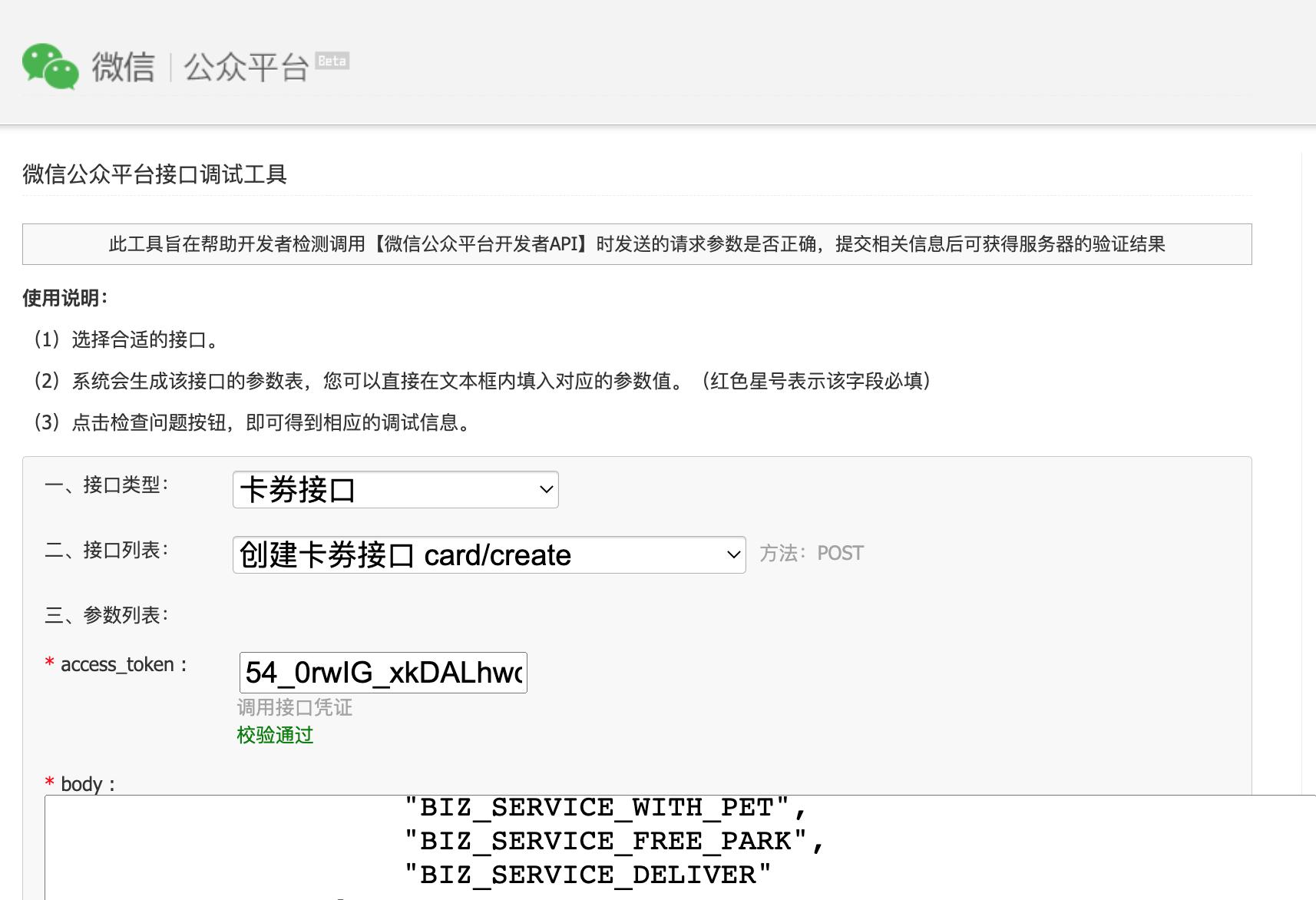Click the access_token input field
Screen dimensions: 1316x900
[x=383, y=673]
